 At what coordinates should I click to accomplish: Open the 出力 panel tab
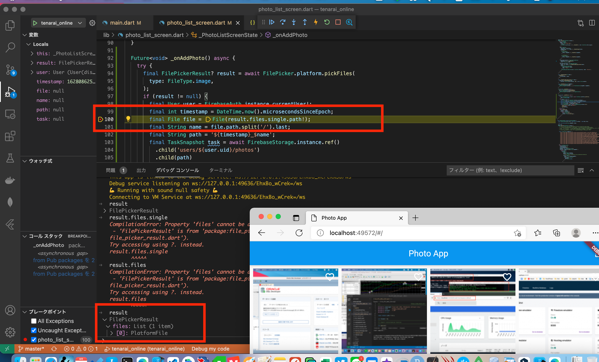141,170
